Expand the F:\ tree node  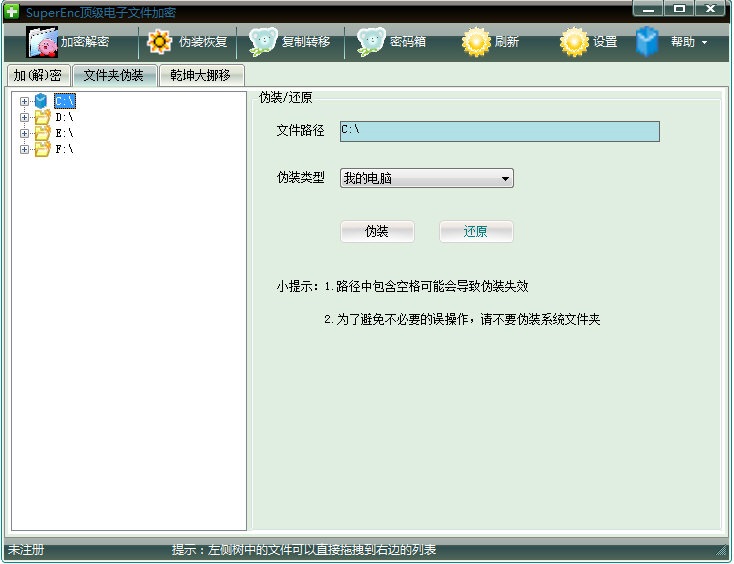tap(24, 149)
